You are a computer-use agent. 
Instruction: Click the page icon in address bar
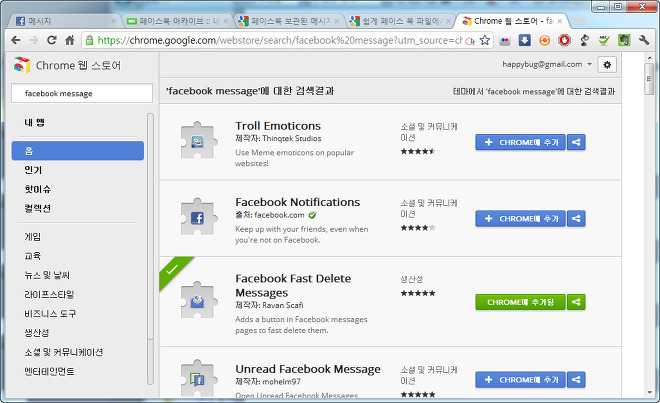coord(470,41)
